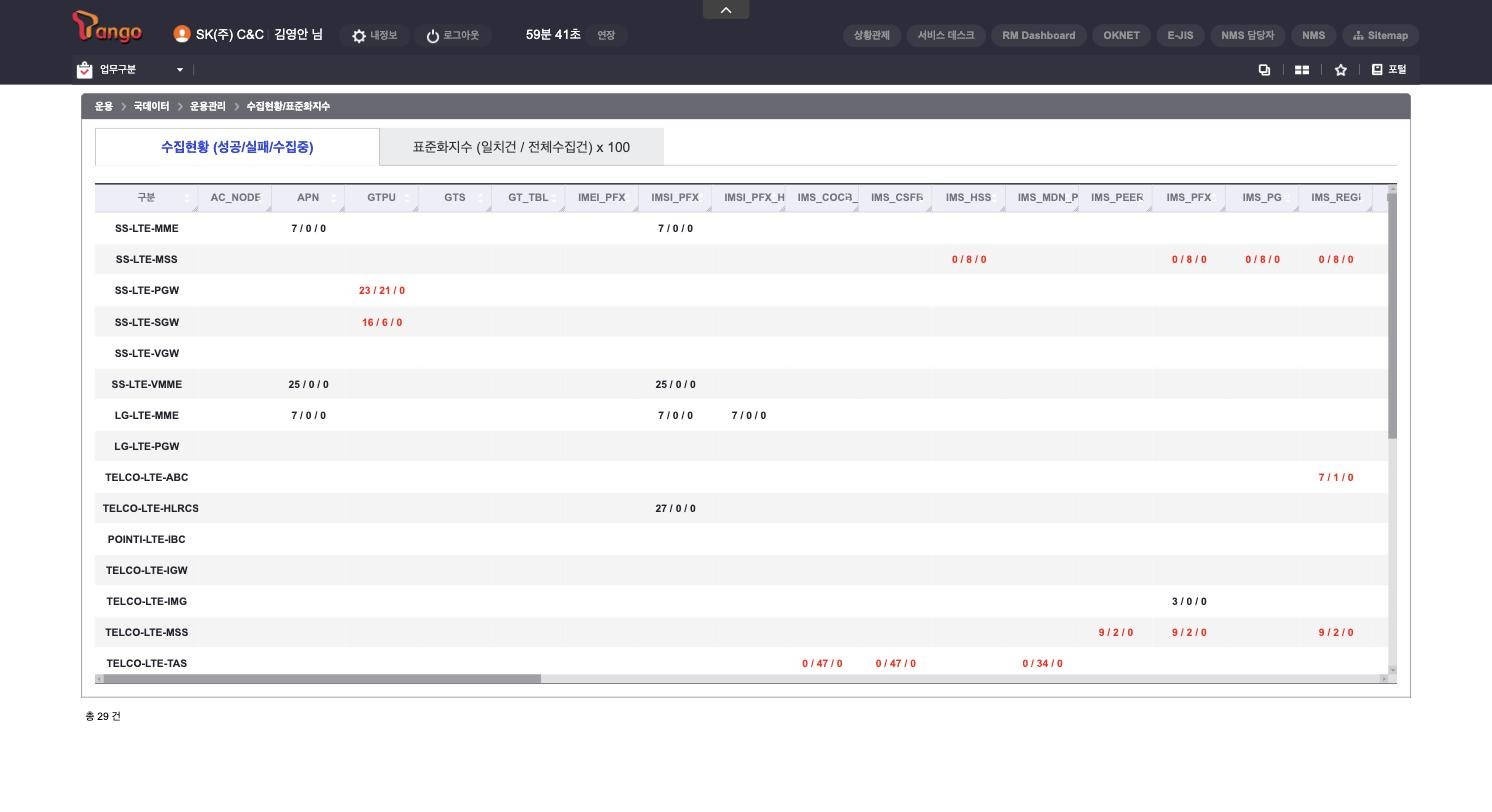
Task: Open 내정보 settings with gear icon
Action: 374,35
